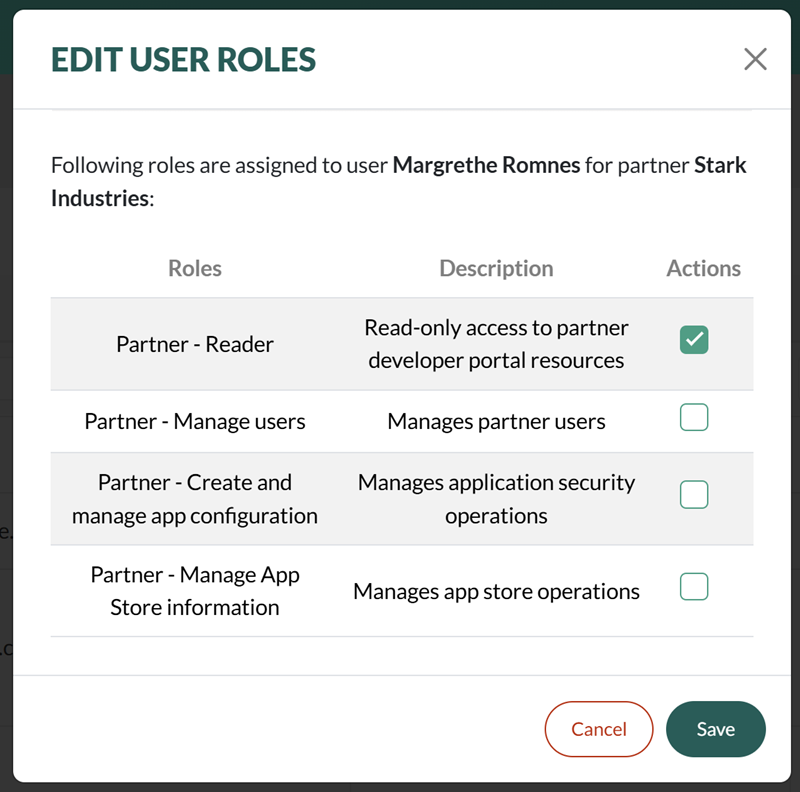The image size is (800, 792).
Task: Enable the Partner - Manage users checkbox
Action: pyautogui.click(x=694, y=417)
